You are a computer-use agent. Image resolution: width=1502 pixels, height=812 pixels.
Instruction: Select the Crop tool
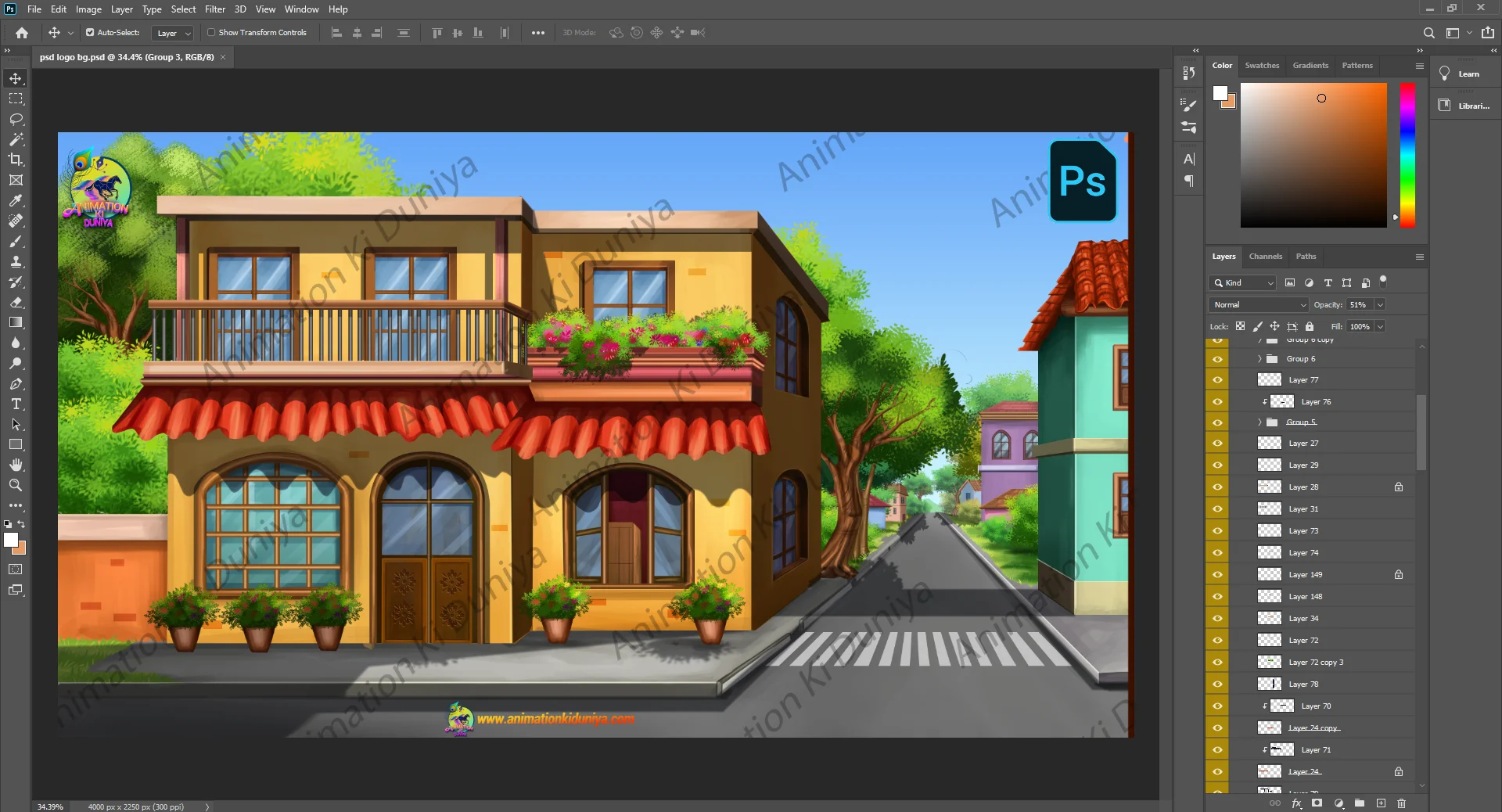click(16, 160)
